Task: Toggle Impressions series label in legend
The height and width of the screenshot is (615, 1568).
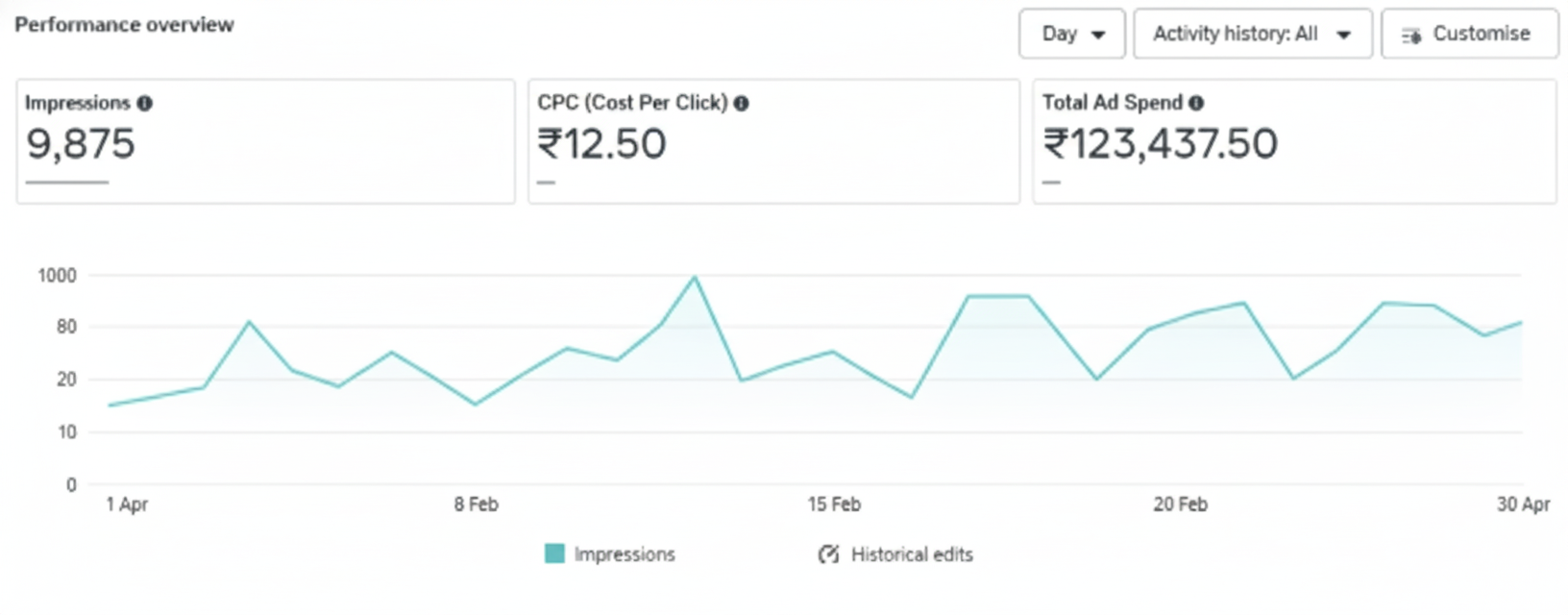Action: [x=625, y=554]
